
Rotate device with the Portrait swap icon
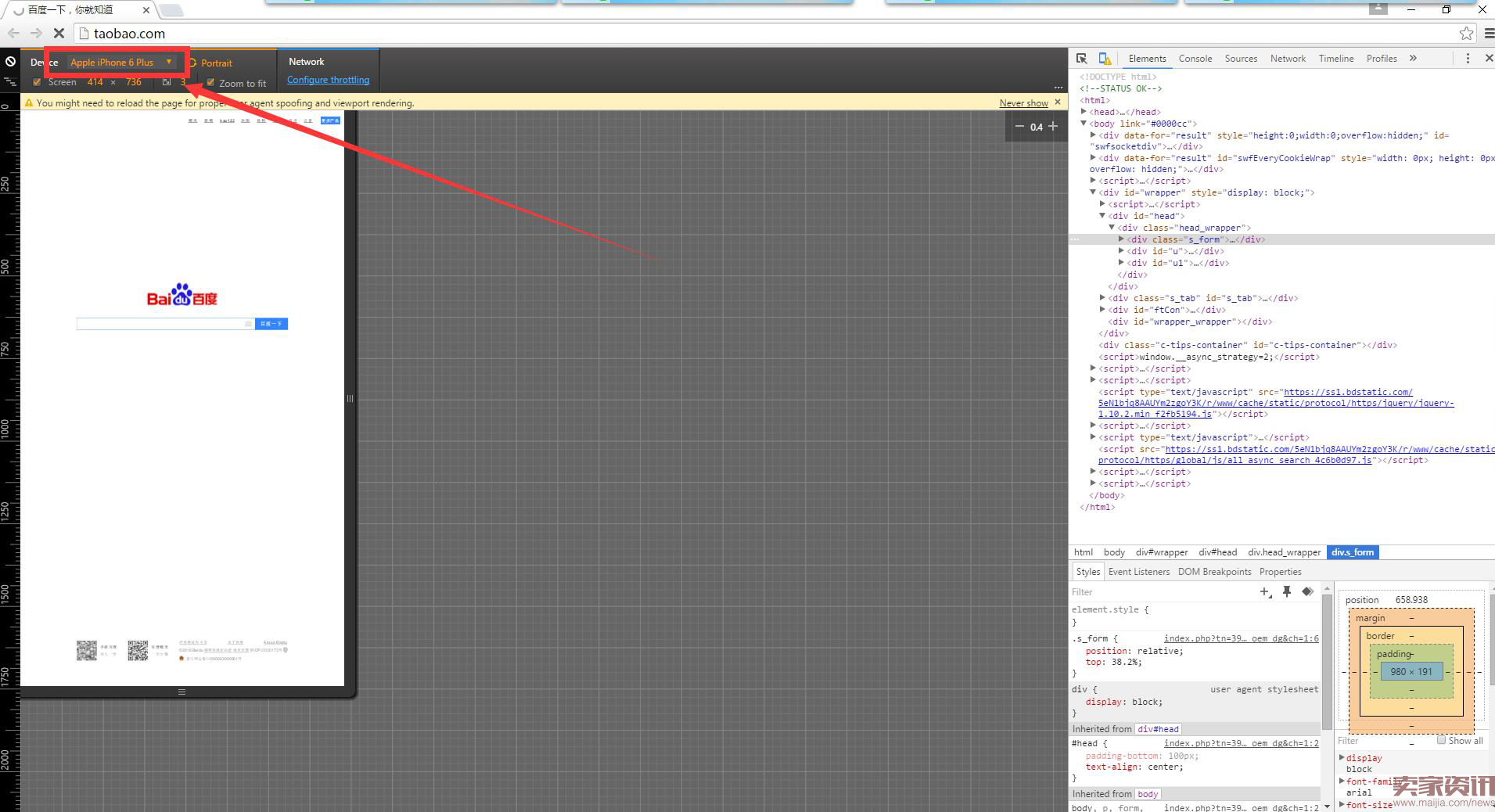tap(192, 63)
